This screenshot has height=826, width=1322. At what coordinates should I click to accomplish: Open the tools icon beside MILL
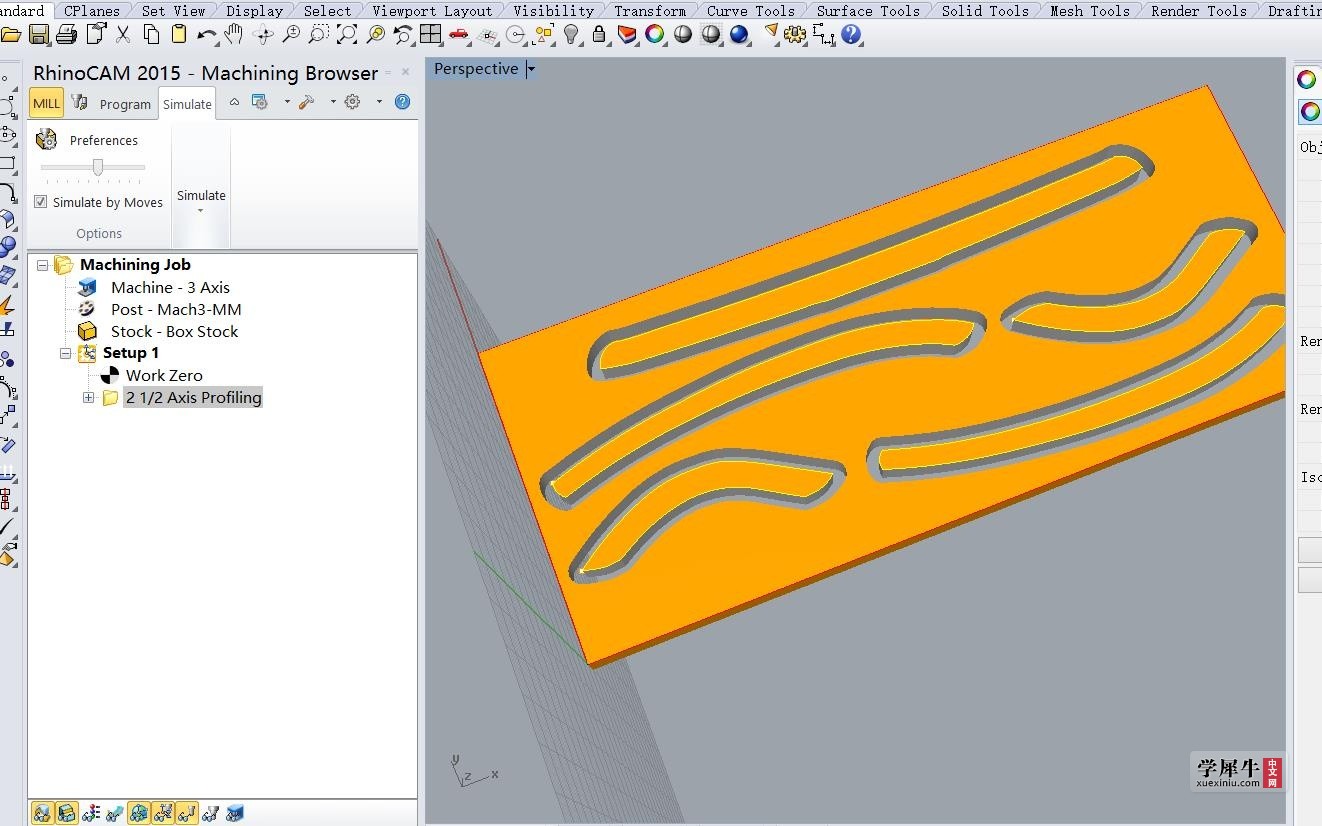pos(80,102)
